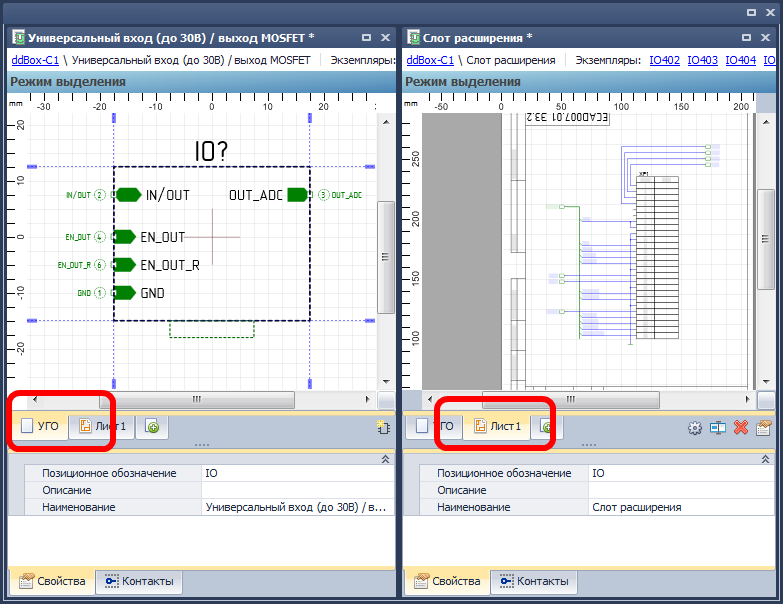Click the monitor display icon in right panel
Viewport: 783px width, 604px height.
(x=718, y=427)
